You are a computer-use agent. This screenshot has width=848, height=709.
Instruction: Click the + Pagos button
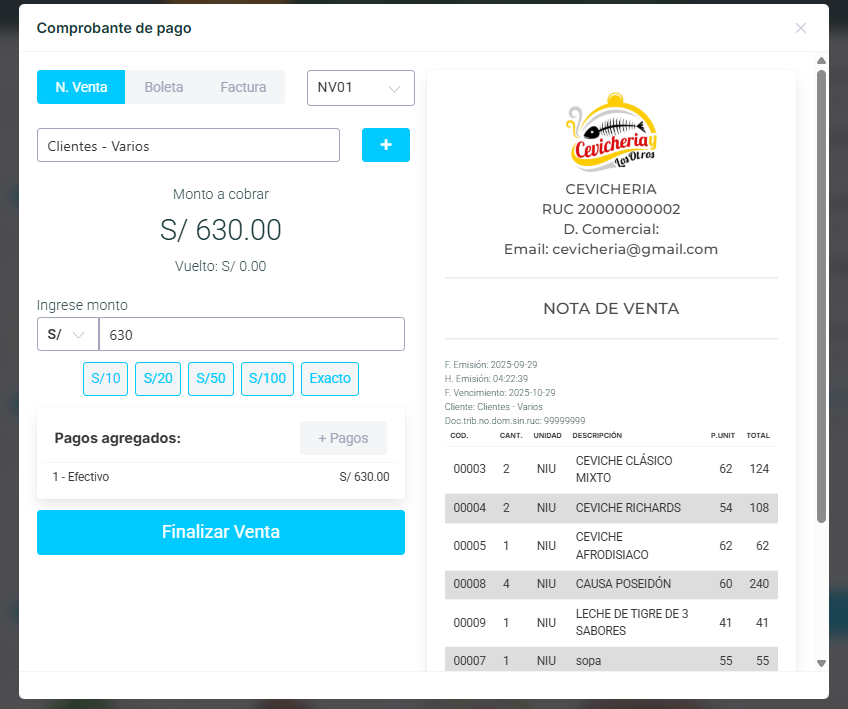tap(343, 438)
